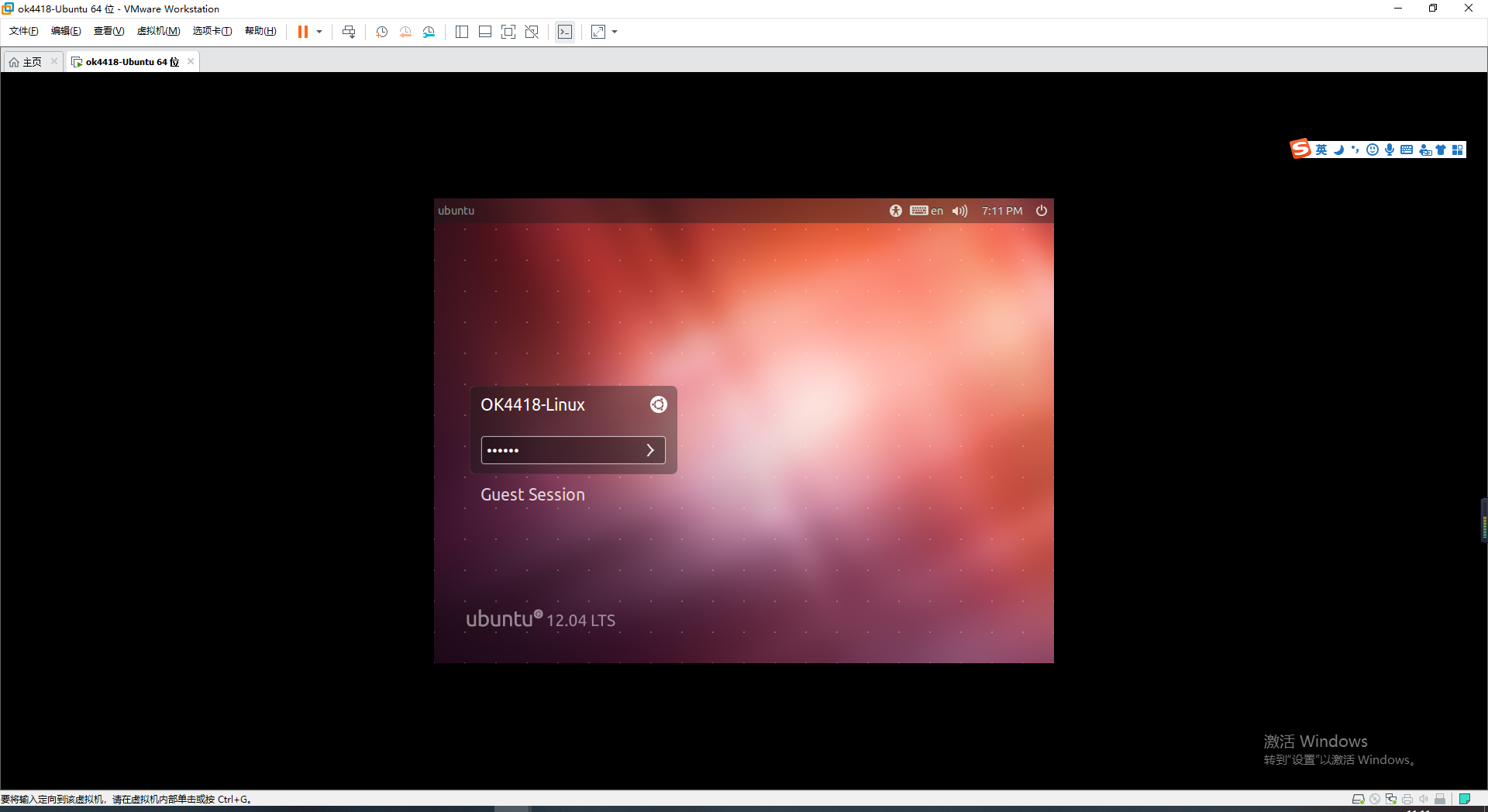The image size is (1488, 812).
Task: Submit the password with the arrow button
Action: tap(651, 450)
